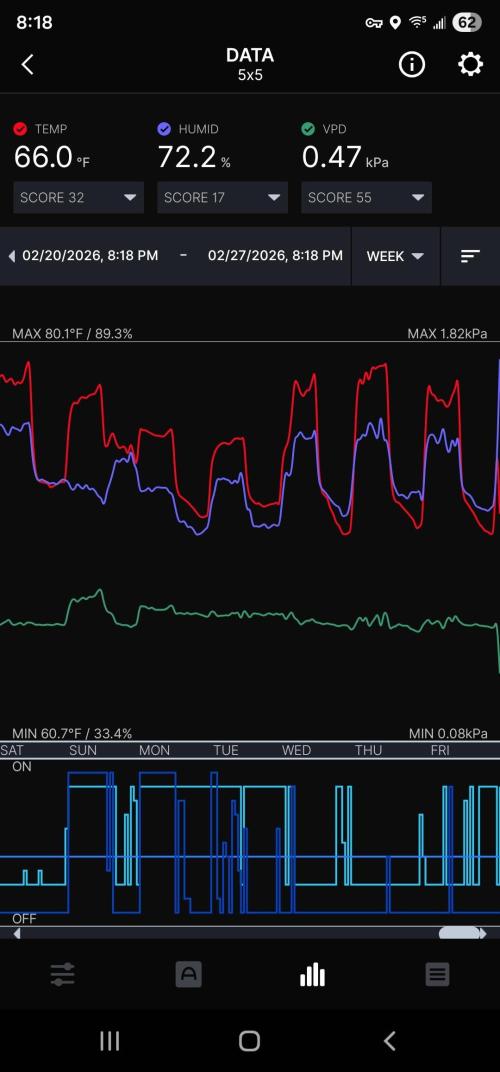Click the 0.47 kPa VPD reading
This screenshot has height=1072, width=500.
(x=345, y=157)
